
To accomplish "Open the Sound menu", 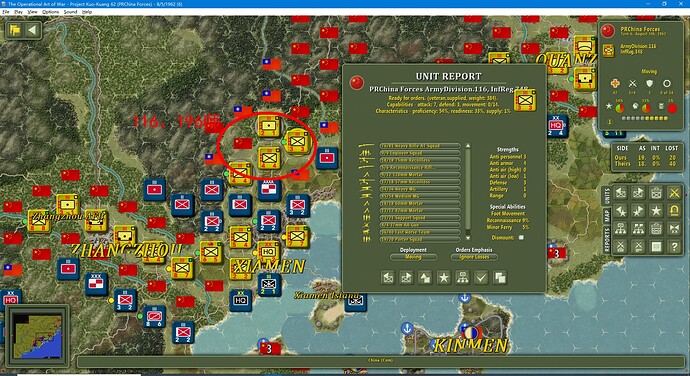I will tap(70, 12).
